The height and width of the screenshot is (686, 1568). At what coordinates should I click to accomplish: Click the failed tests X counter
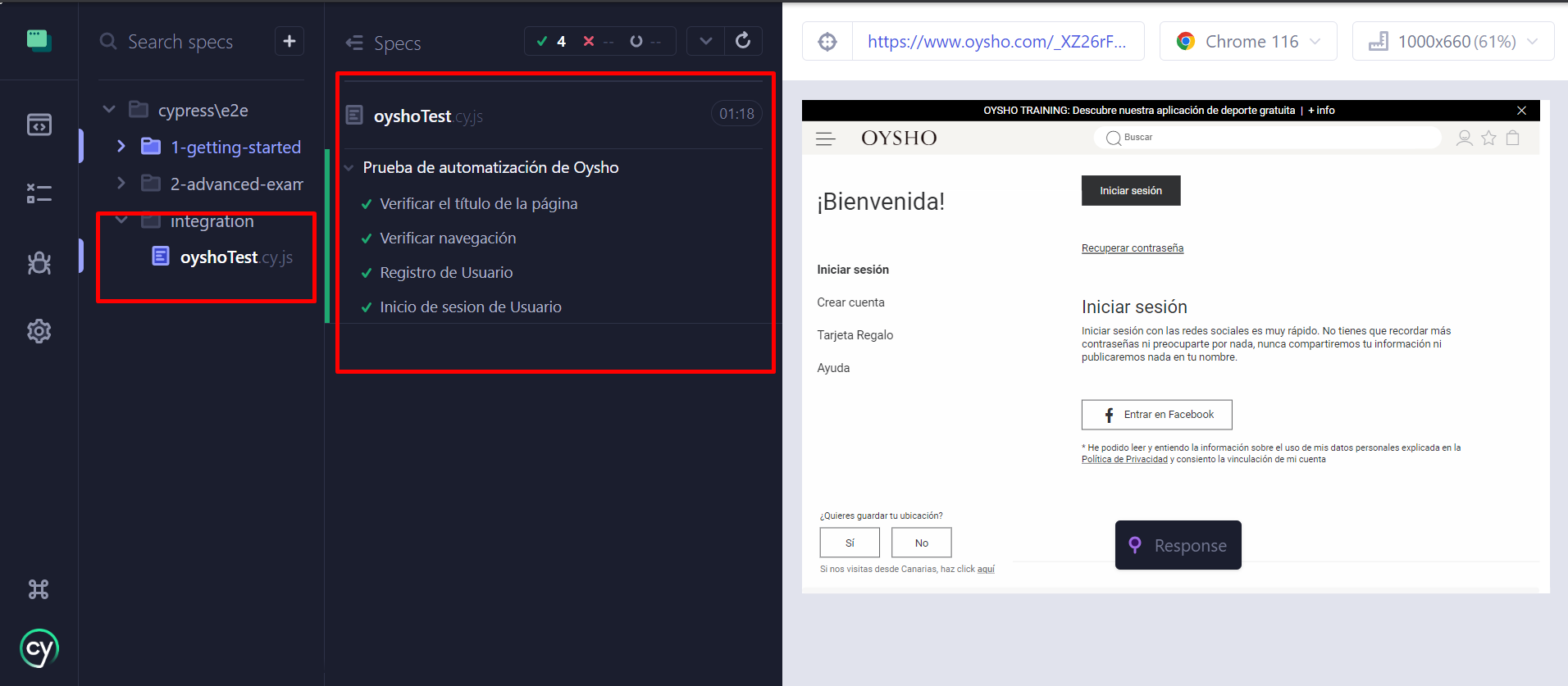point(599,41)
